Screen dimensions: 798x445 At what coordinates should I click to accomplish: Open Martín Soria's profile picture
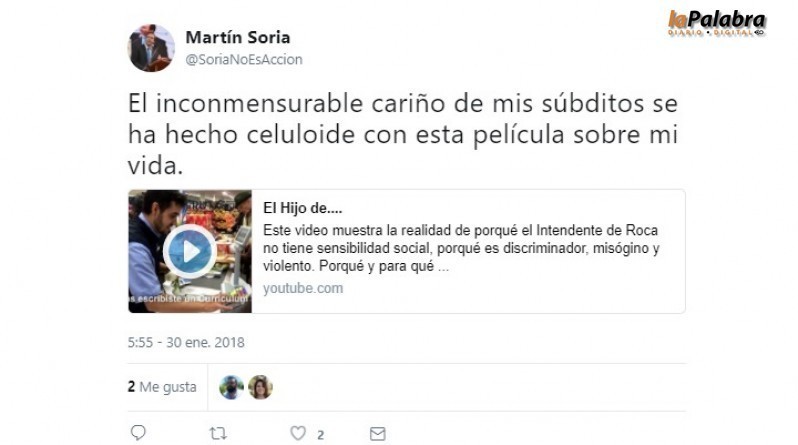coord(151,48)
